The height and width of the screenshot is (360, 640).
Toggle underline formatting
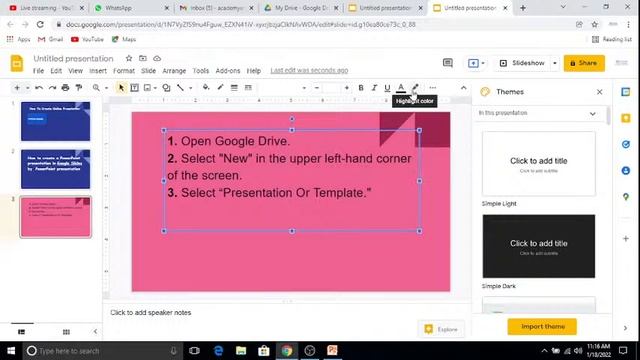(387, 88)
